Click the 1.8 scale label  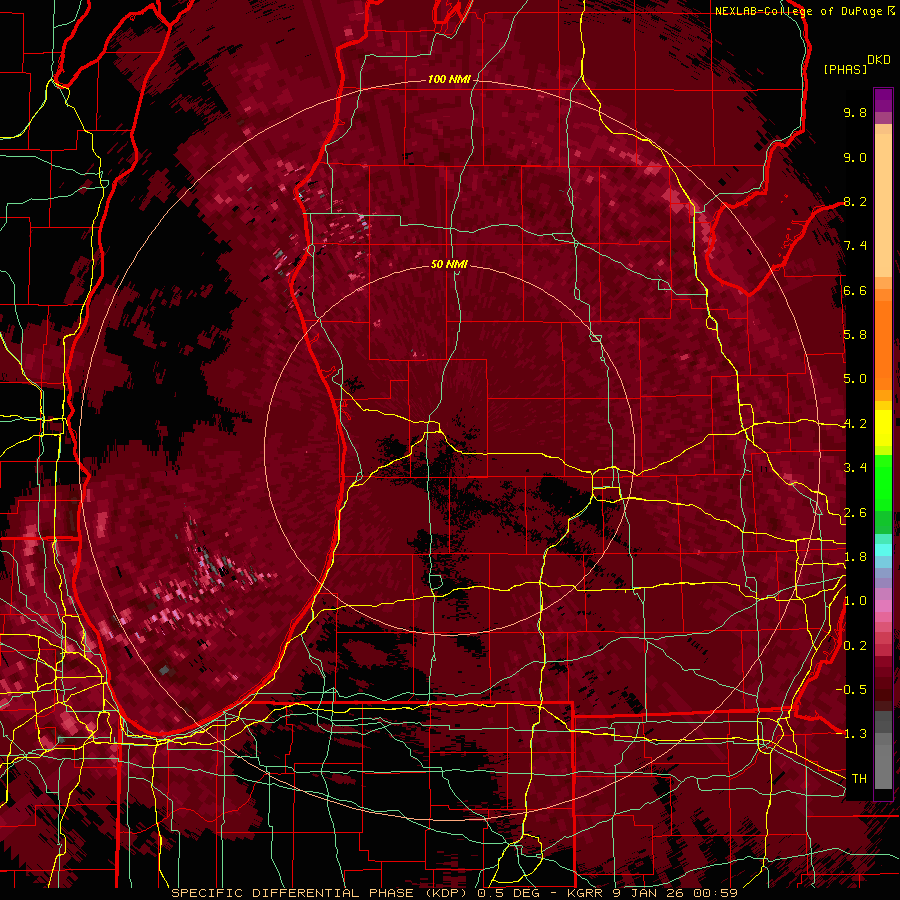[855, 557]
